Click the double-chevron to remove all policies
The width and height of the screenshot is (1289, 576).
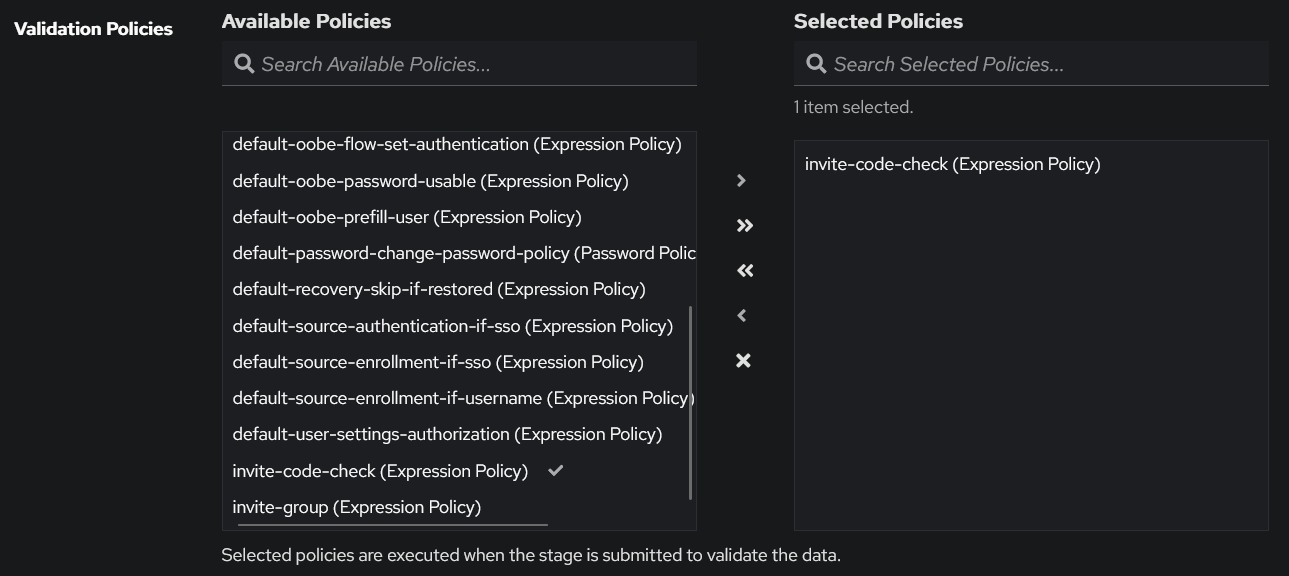click(x=743, y=270)
